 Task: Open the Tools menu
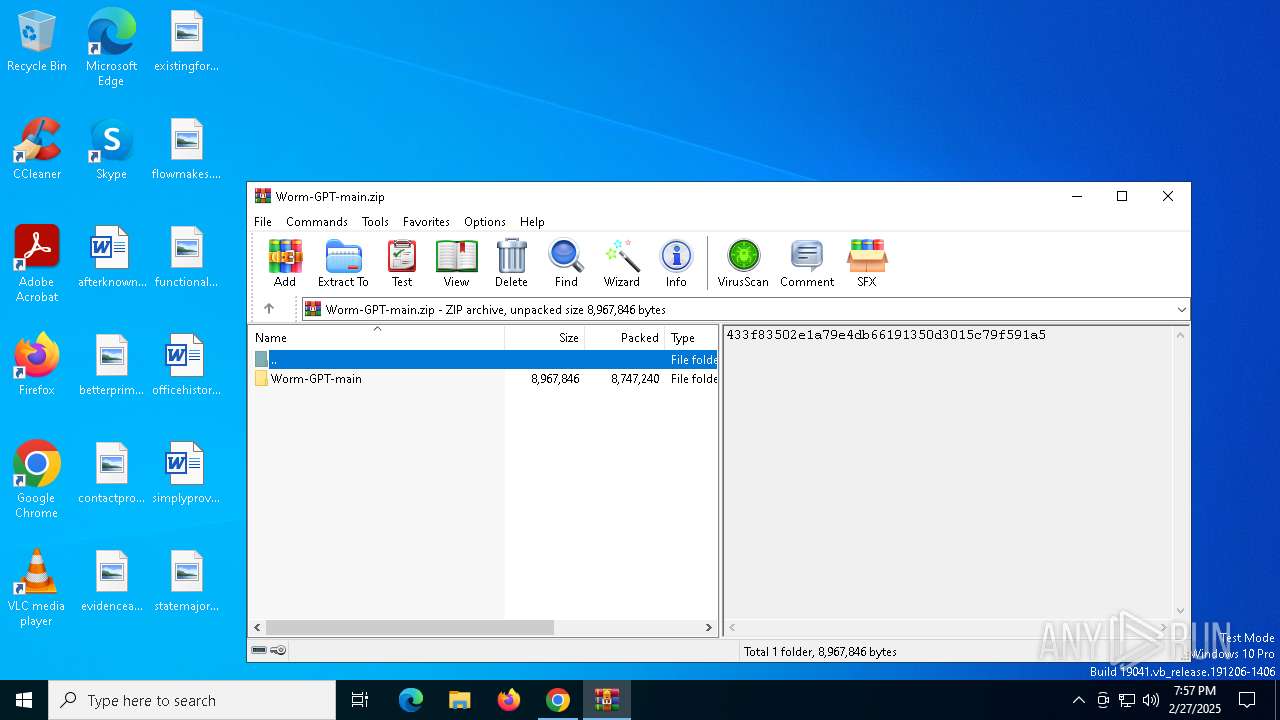tap(375, 222)
